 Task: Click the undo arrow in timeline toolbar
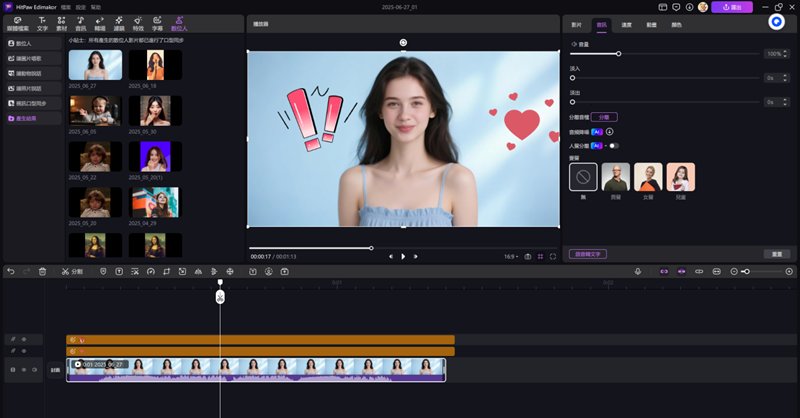point(11,271)
